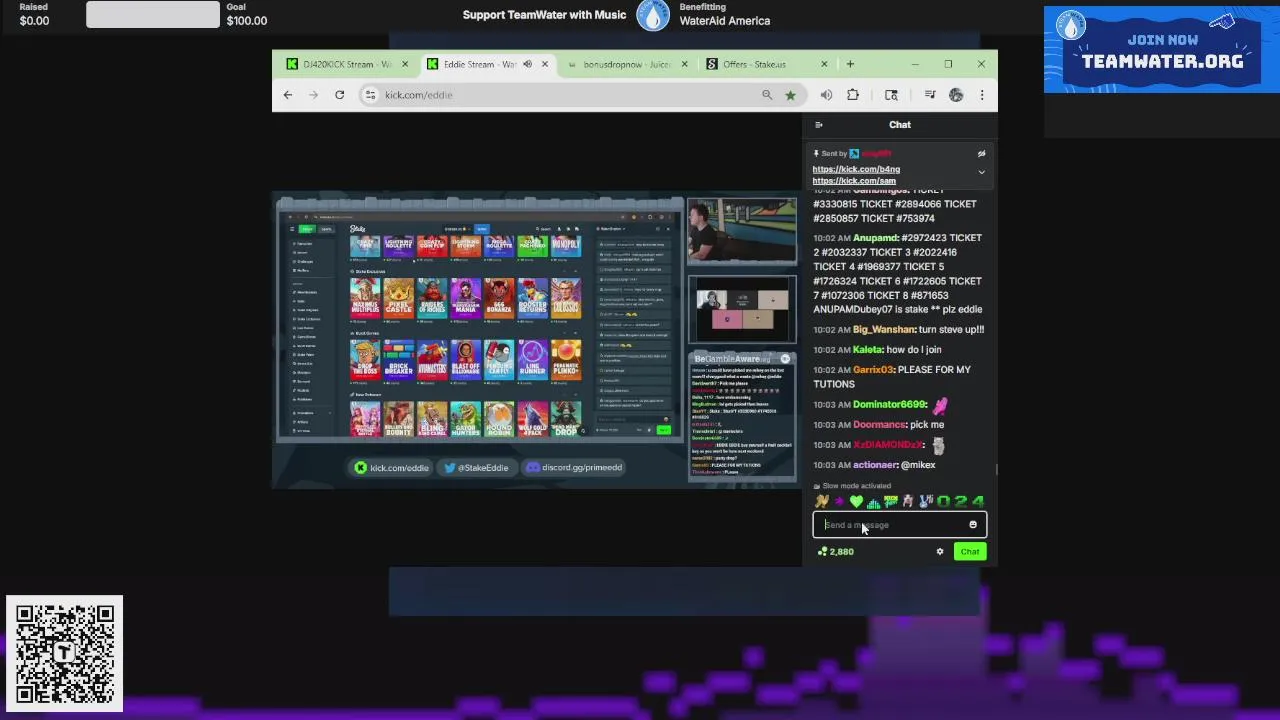Click the 2,880 channel points icon
The image size is (1280, 720).
click(822, 552)
